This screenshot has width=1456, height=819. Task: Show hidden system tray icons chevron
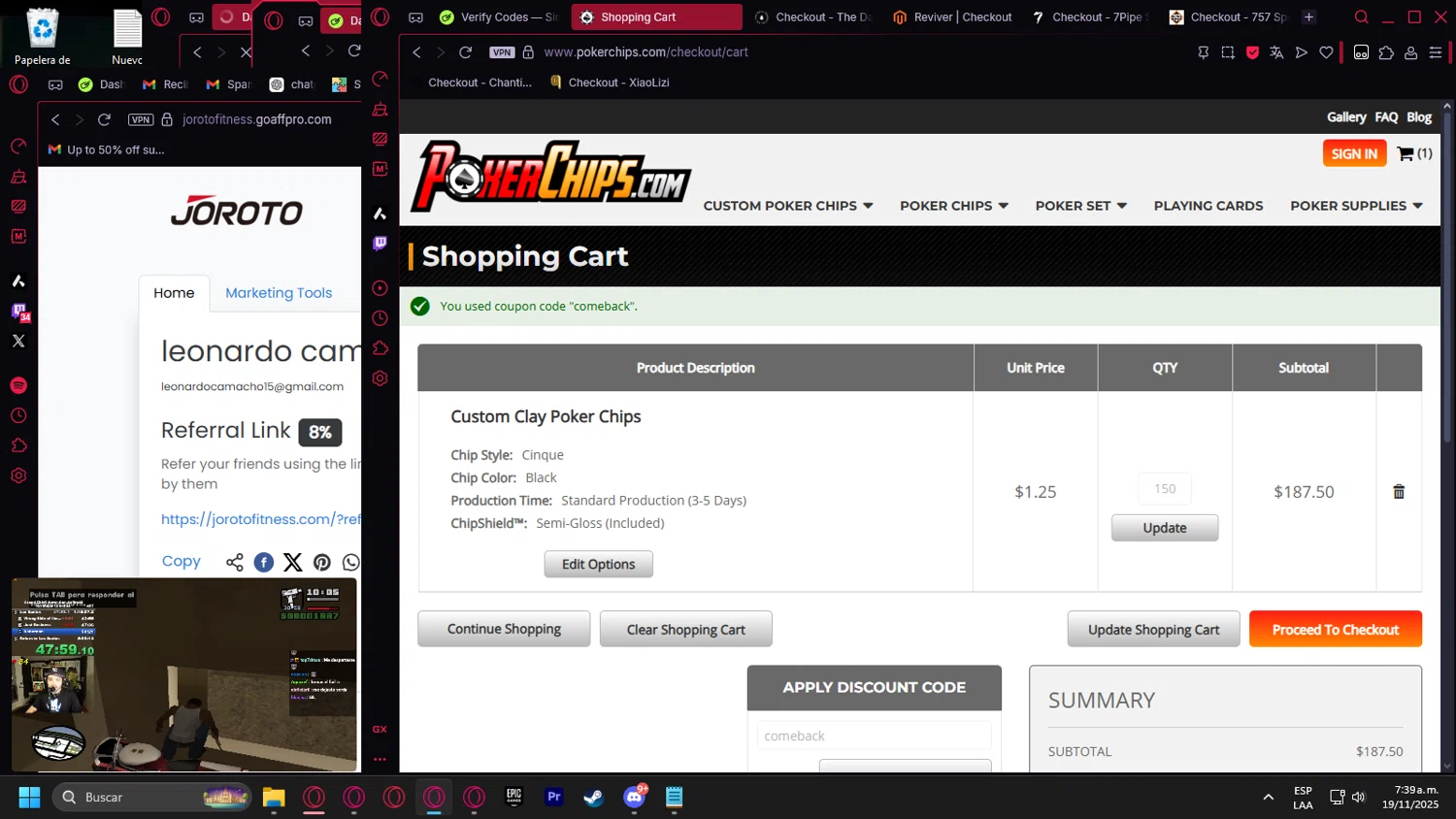click(1268, 798)
